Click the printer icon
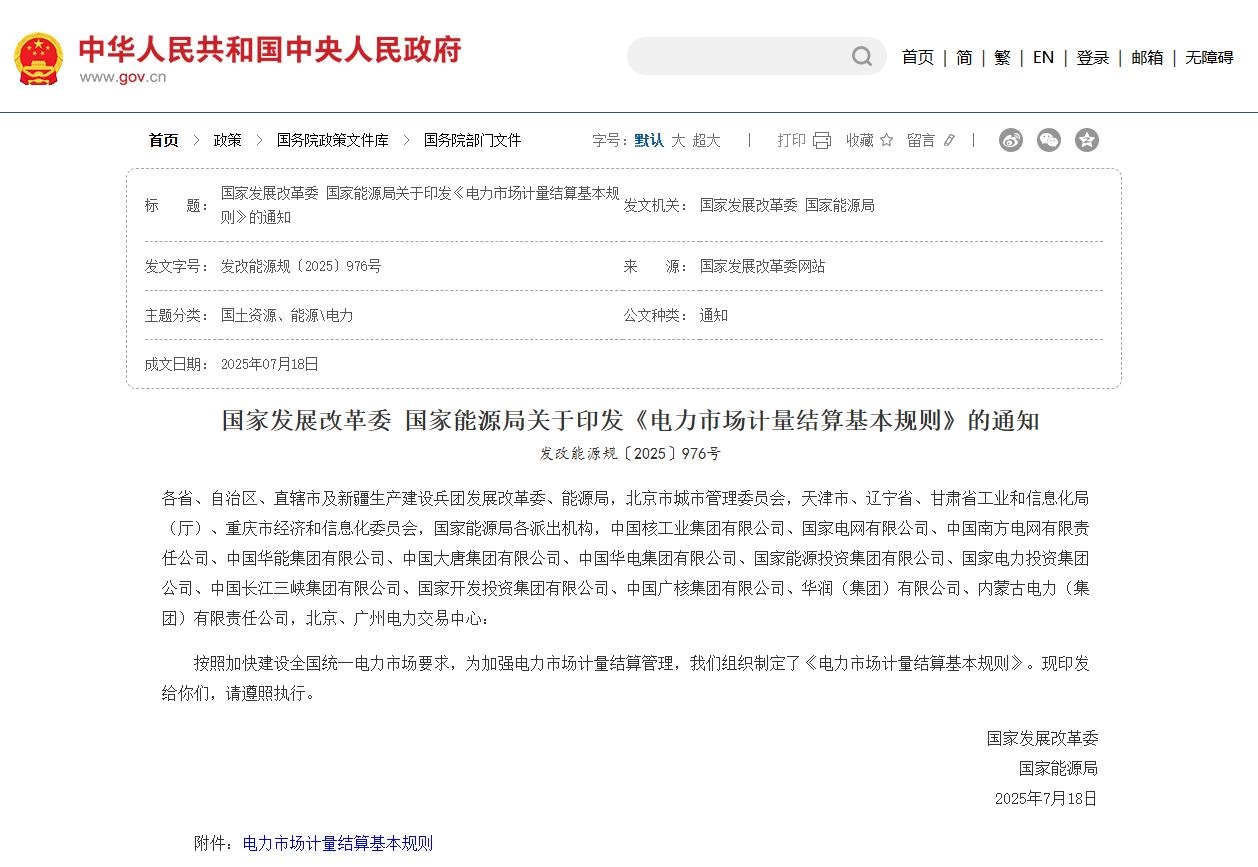Image resolution: width=1258 pixels, height=867 pixels. pyautogui.click(x=822, y=140)
